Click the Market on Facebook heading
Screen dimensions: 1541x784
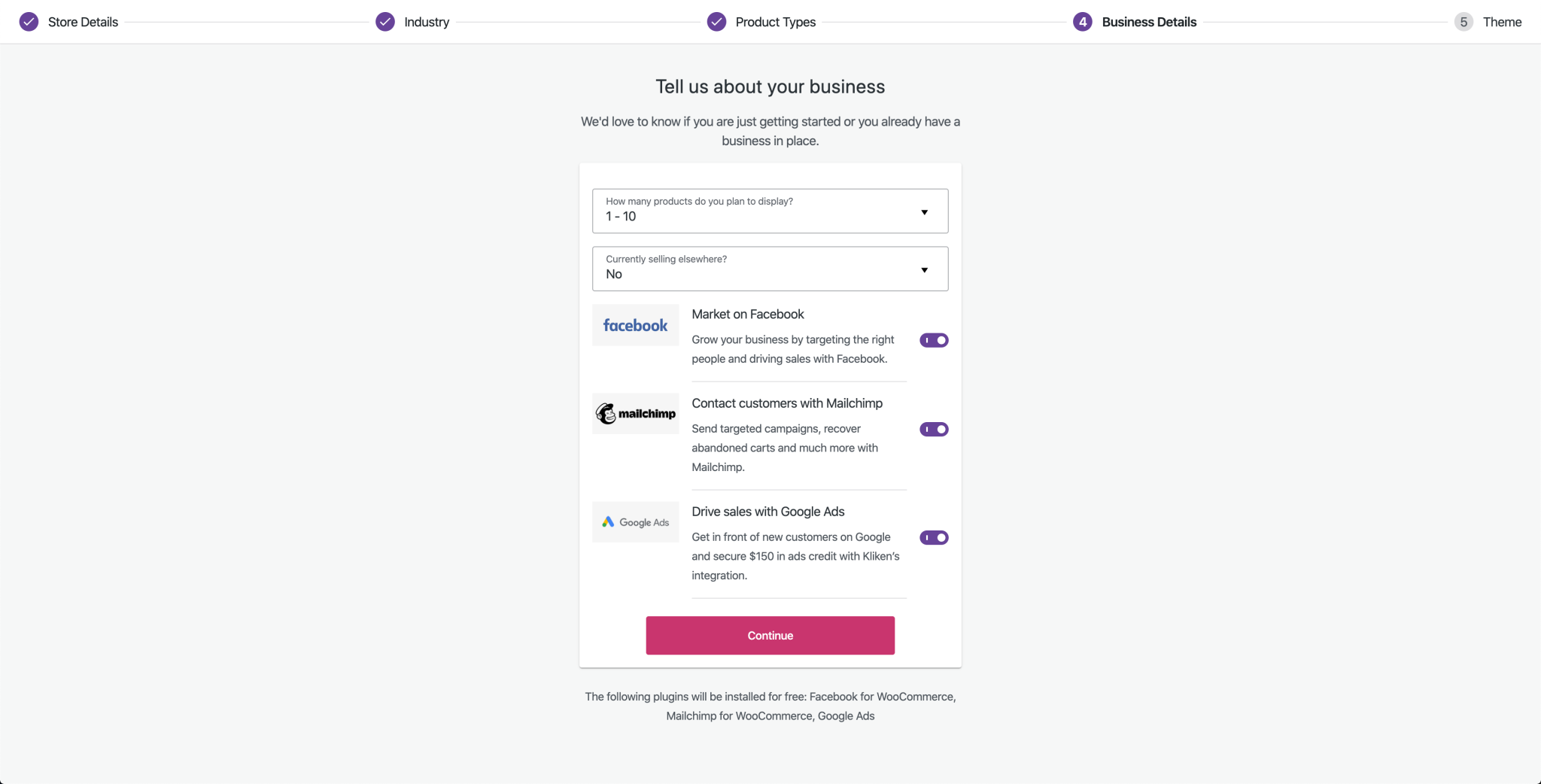point(748,315)
